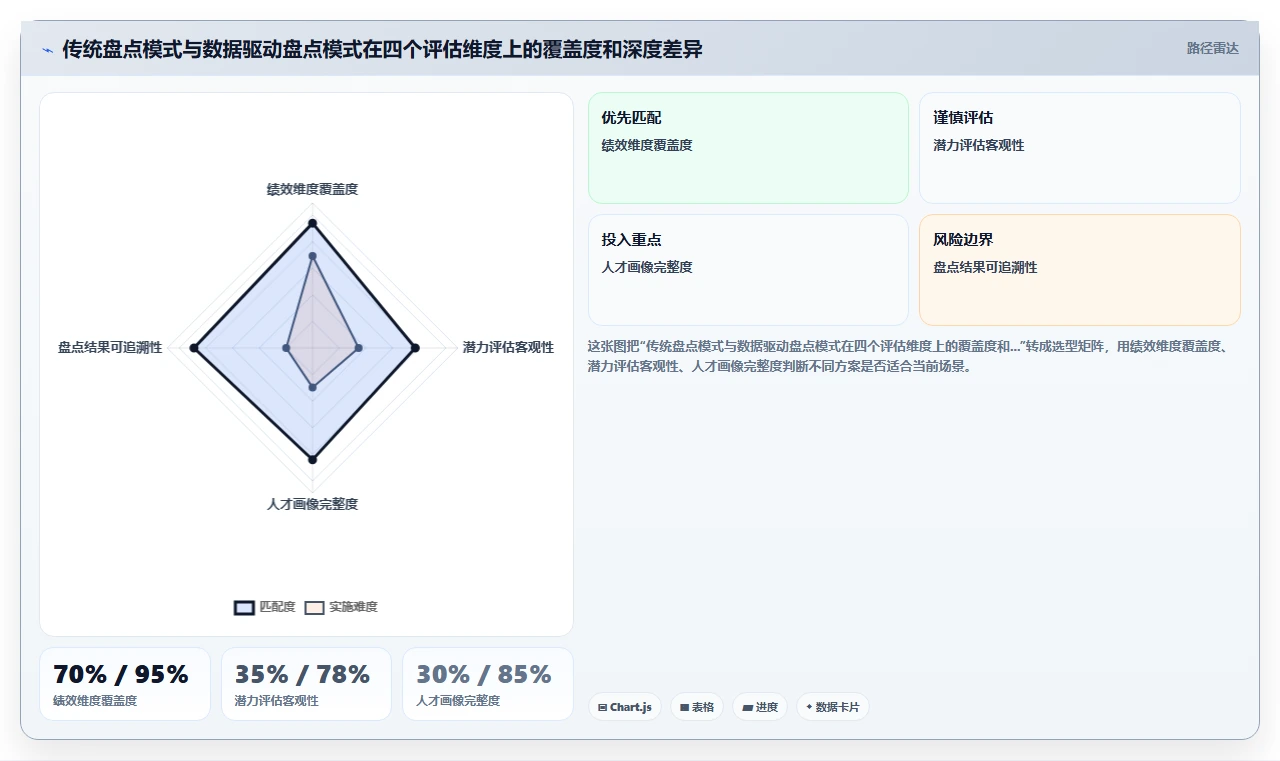This screenshot has height=761, width=1280.
Task: Click the outer radar point at 人才画像完整度
Action: click(x=312, y=459)
